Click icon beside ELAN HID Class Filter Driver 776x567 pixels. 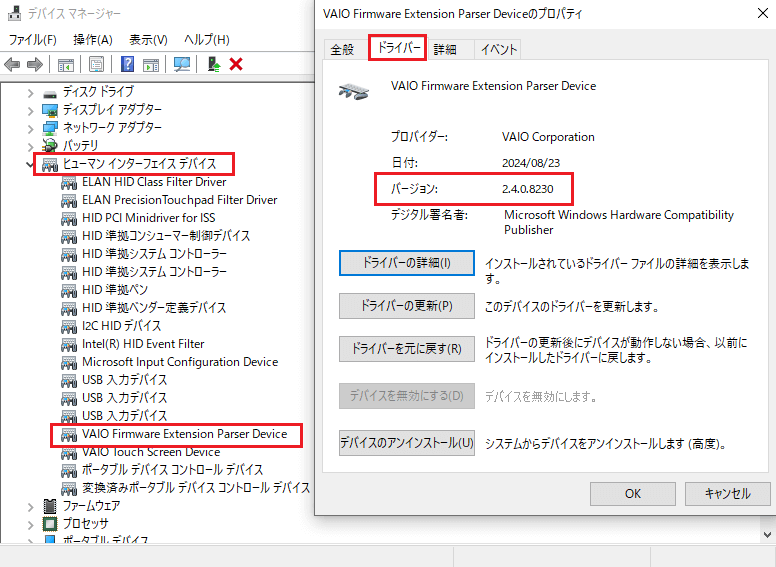tap(69, 183)
